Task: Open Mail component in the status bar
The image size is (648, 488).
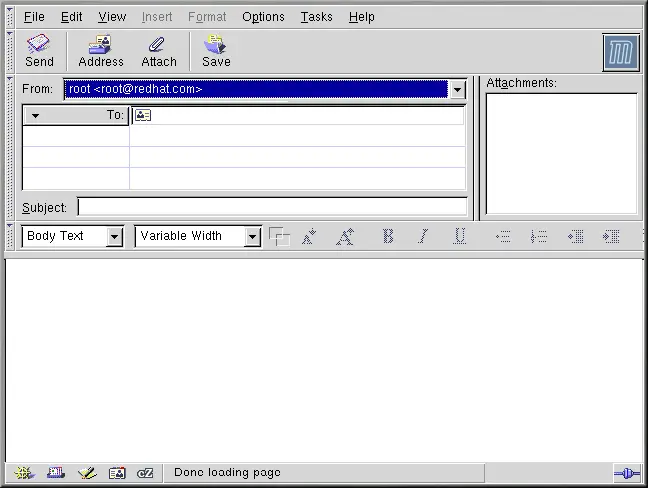Action: [x=55, y=472]
